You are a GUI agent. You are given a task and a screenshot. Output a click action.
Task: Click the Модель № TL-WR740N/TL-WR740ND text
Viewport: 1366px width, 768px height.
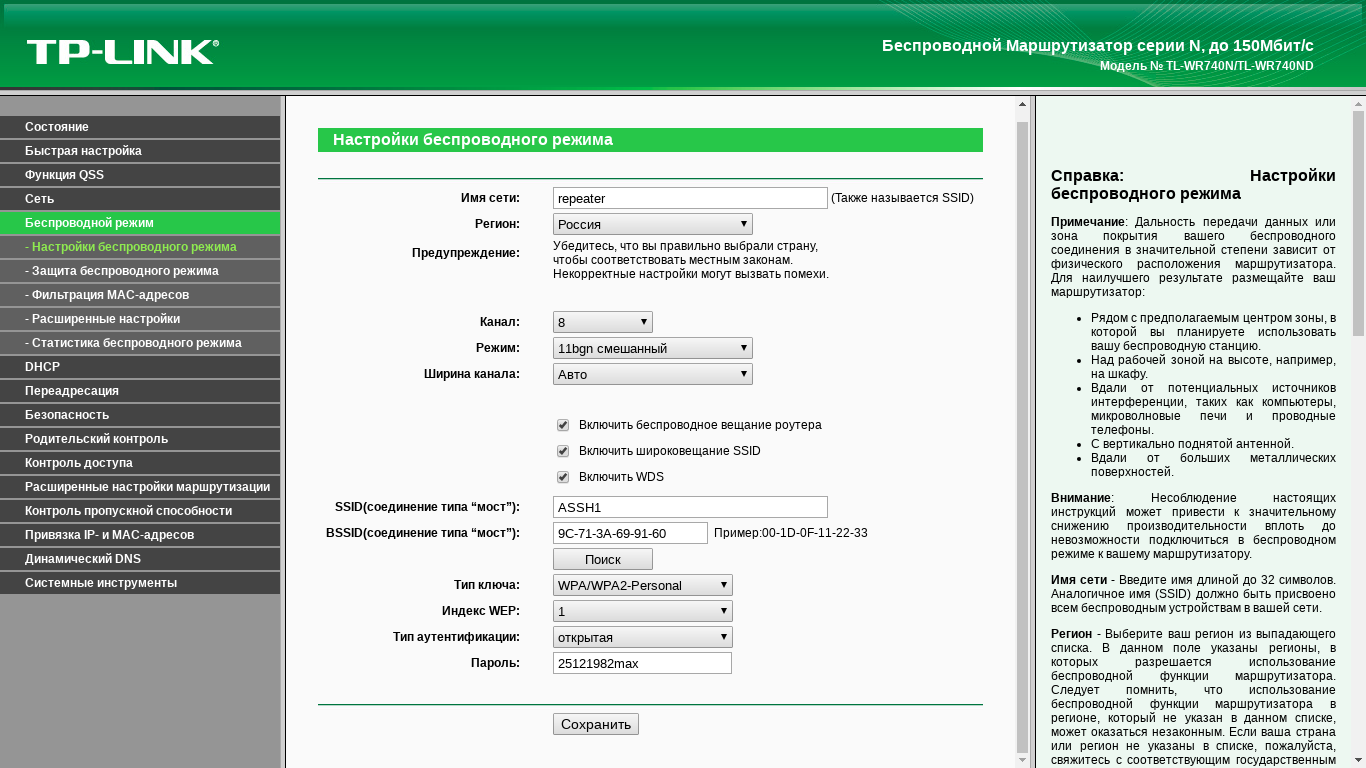coord(1206,66)
